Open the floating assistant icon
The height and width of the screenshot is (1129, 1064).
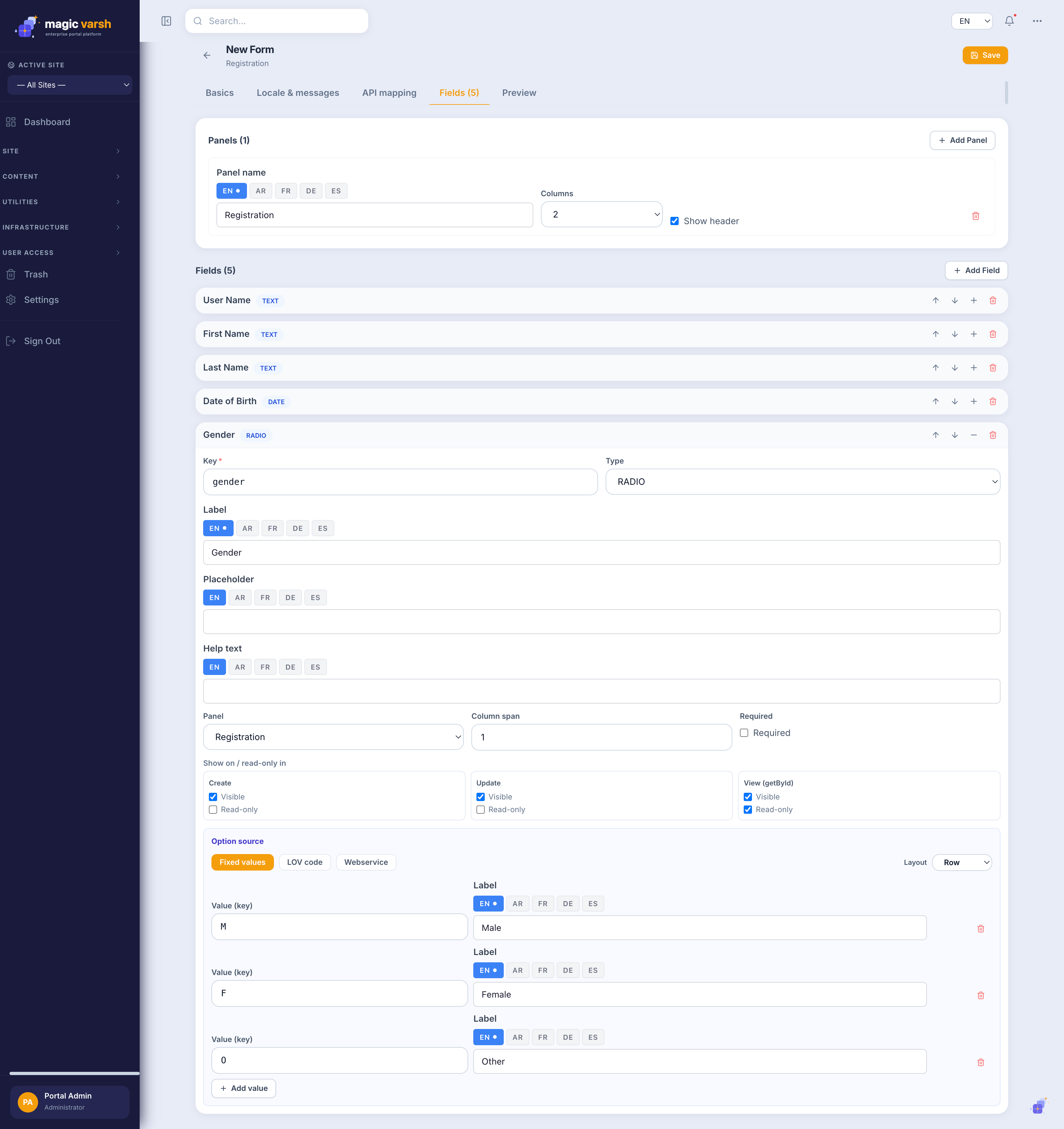[x=1039, y=1106]
